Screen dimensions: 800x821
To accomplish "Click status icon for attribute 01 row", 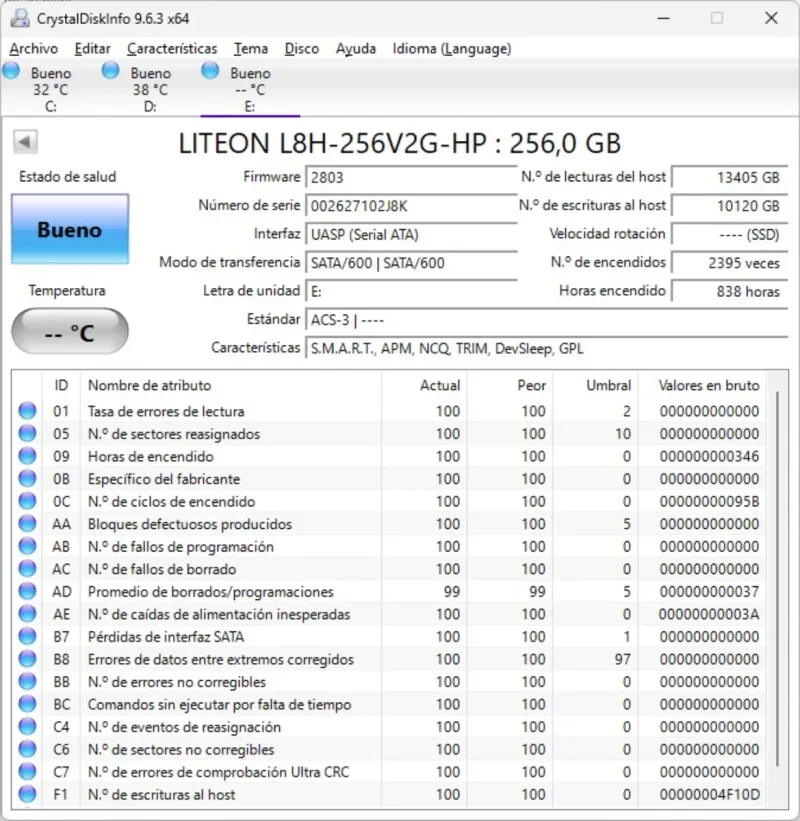I will click(x=27, y=411).
